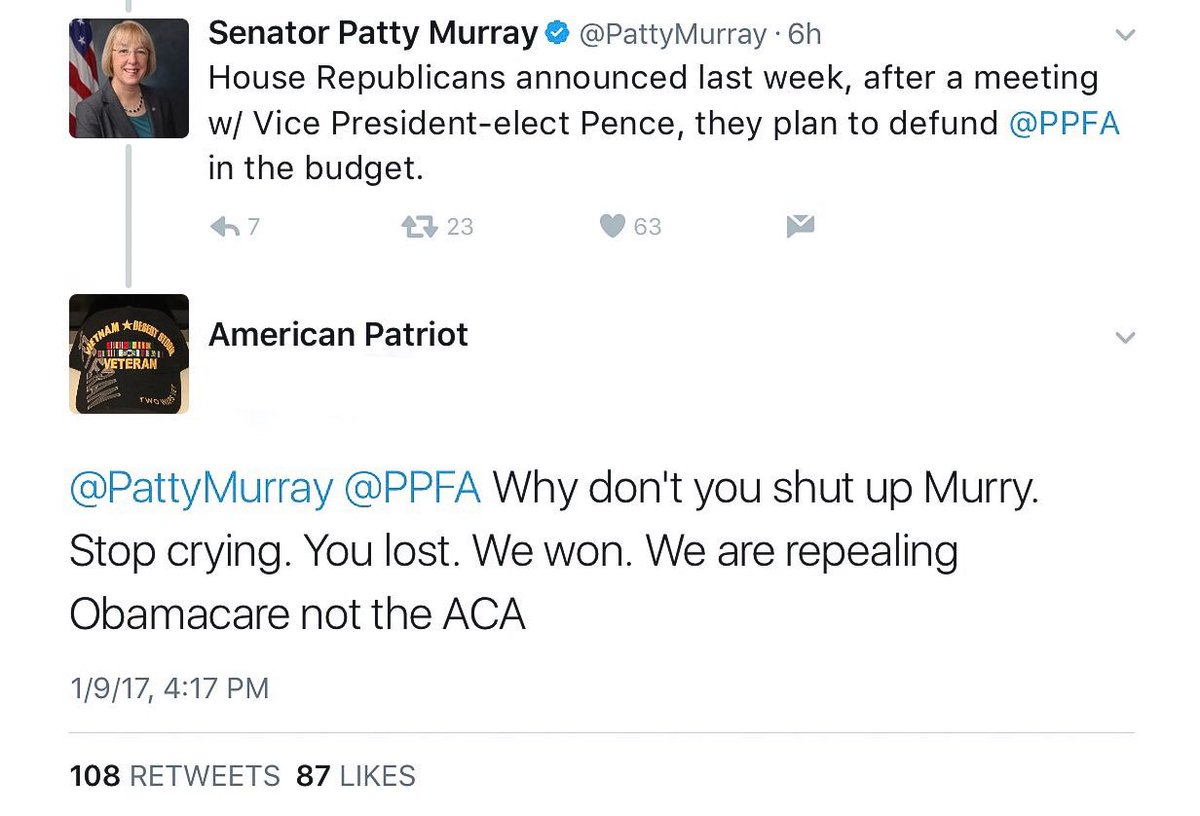Send tweet via the envelope message icon
Image resolution: width=1200 pixels, height=816 pixels.
800,227
